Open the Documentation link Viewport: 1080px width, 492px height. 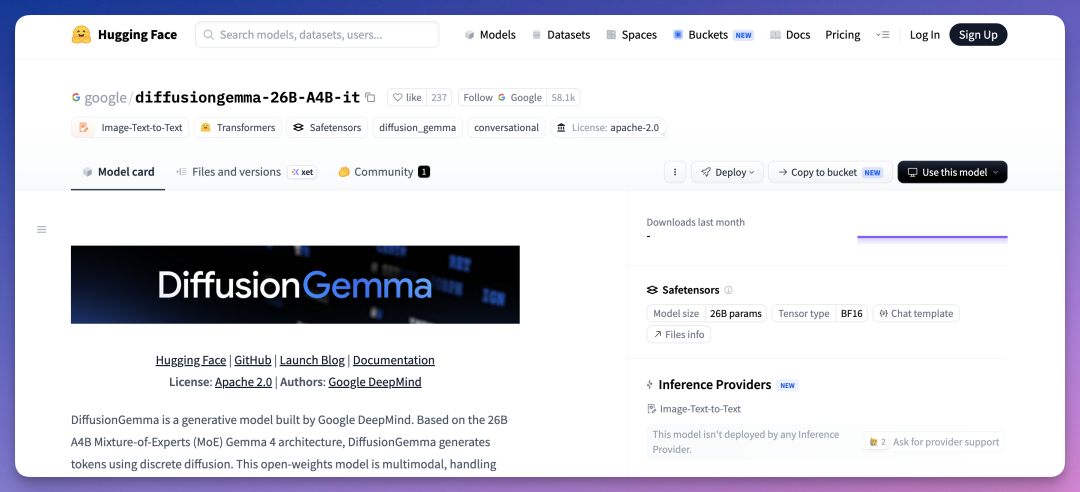[393, 360]
